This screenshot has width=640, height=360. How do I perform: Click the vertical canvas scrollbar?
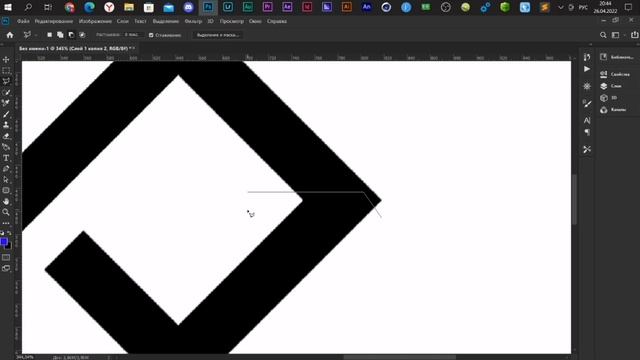[575, 200]
